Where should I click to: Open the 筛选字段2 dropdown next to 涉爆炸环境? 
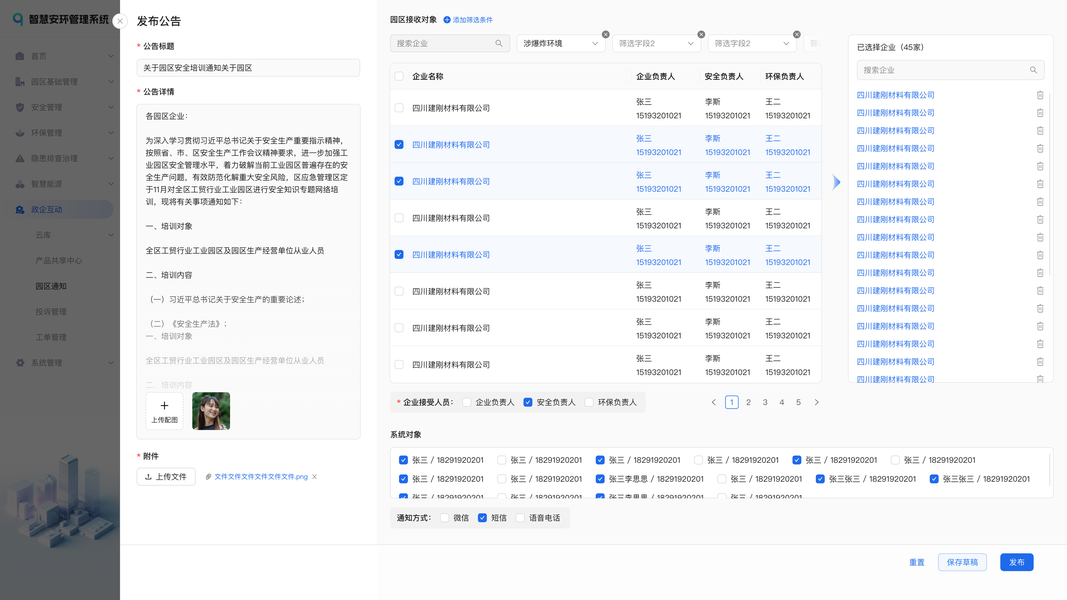pyautogui.click(x=656, y=44)
